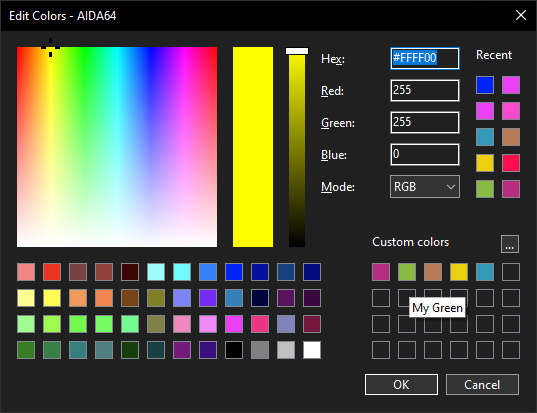537x413 pixels.
Task: Choose the magenta custom color swatch
Action: click(x=381, y=272)
